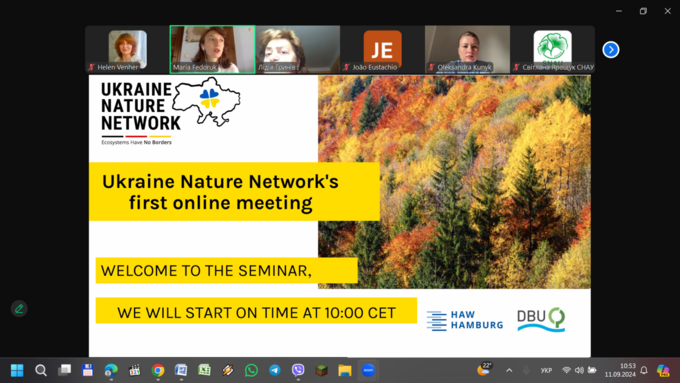Select Oleksandra Kunyk's video tile
This screenshot has height=383, width=680.
click(x=467, y=49)
